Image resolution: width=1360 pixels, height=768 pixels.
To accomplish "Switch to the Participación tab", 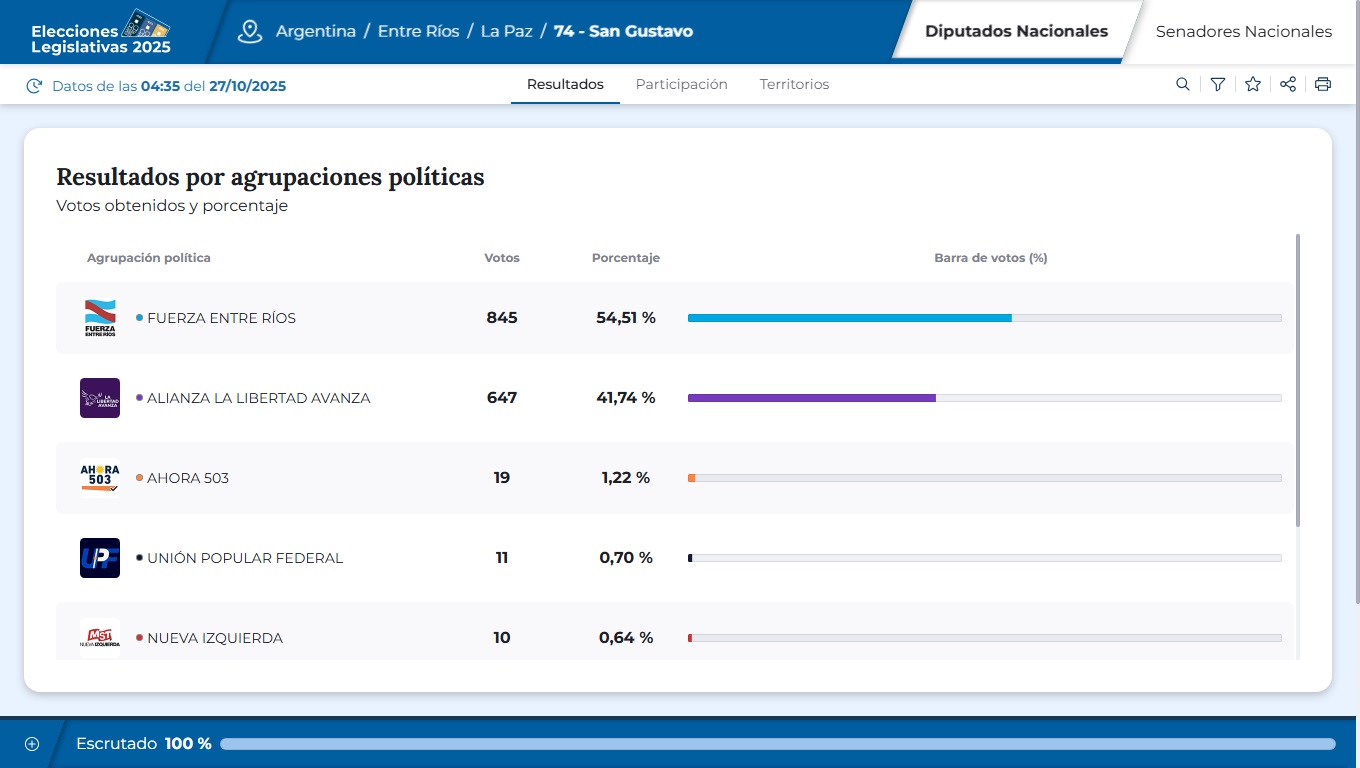I will pos(681,84).
